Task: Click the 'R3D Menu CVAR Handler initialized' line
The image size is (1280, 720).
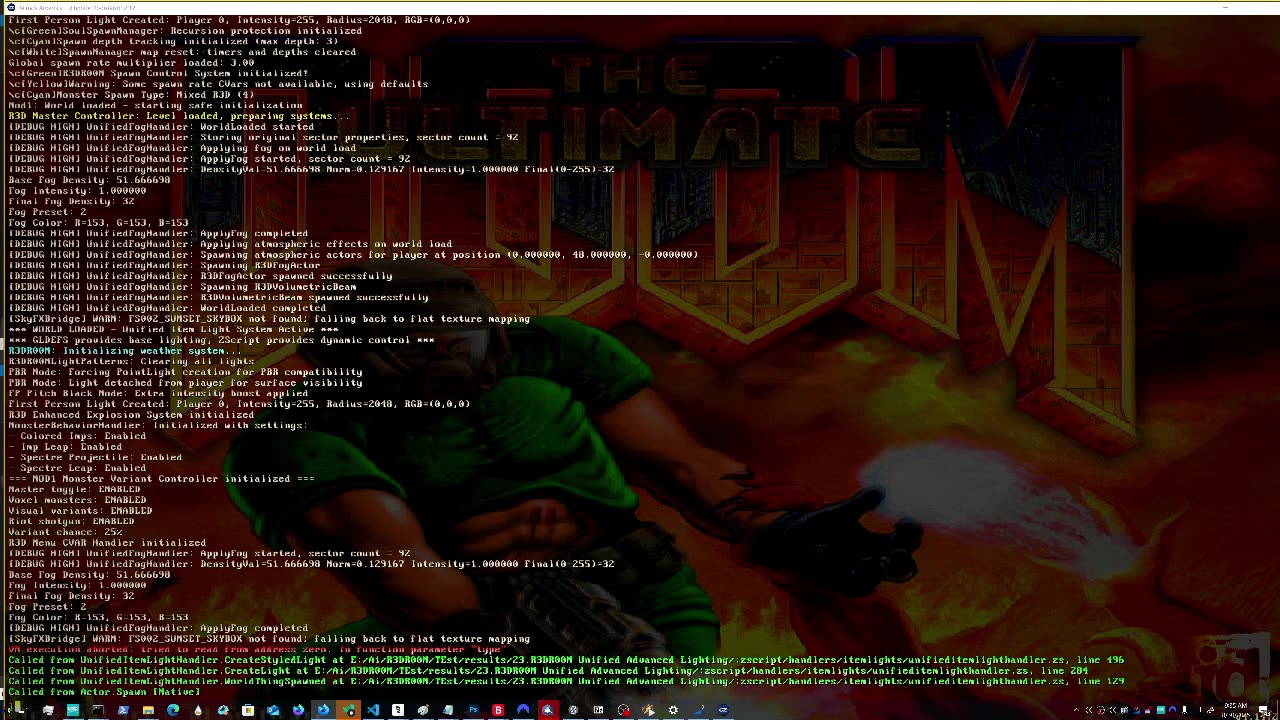Action: (x=107, y=543)
